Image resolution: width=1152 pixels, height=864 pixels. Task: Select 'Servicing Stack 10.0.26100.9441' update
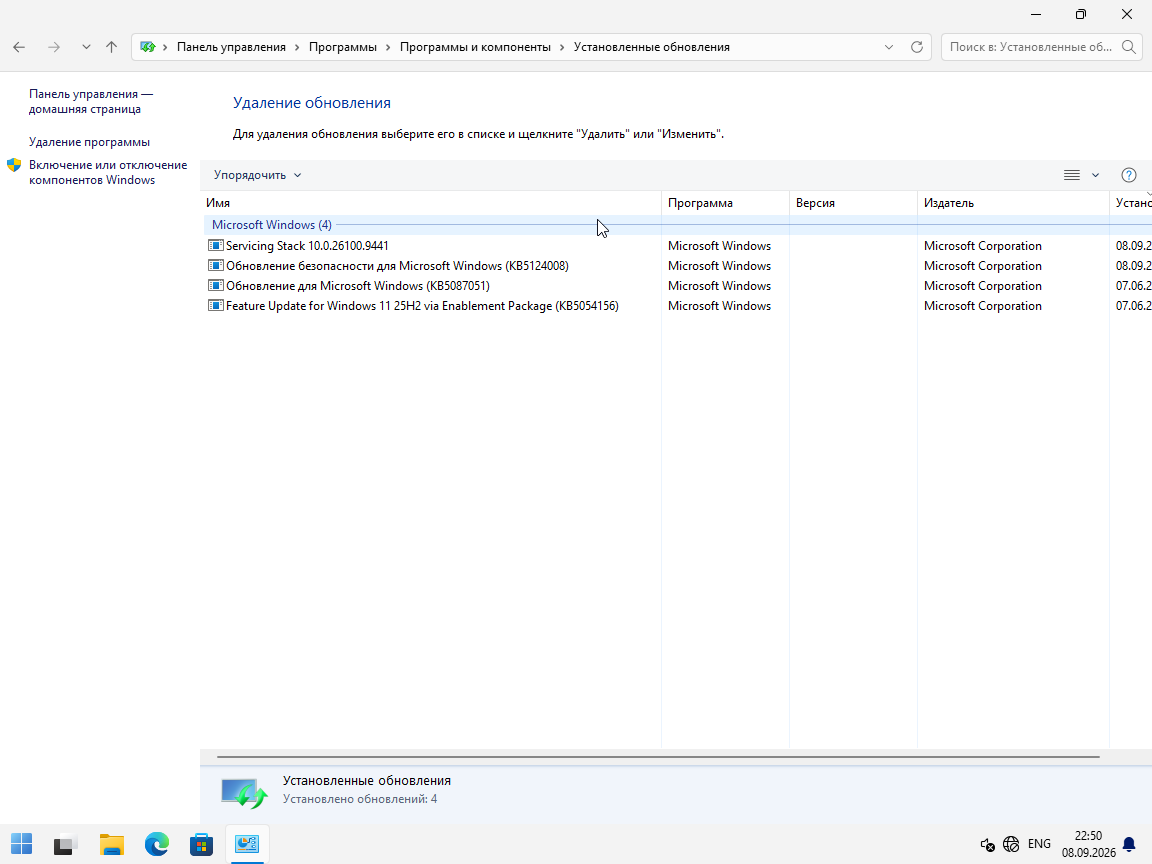click(307, 245)
